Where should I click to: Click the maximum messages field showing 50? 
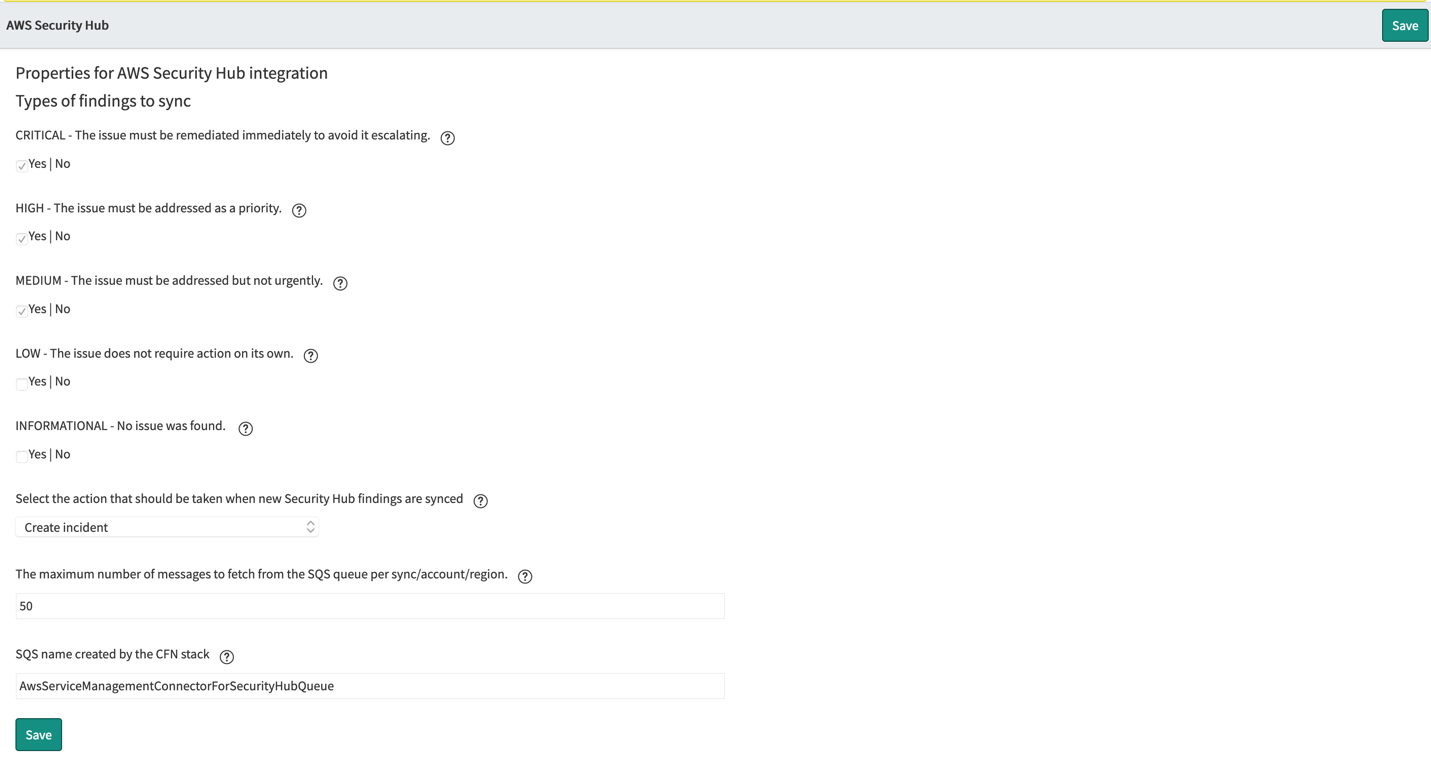tap(370, 606)
